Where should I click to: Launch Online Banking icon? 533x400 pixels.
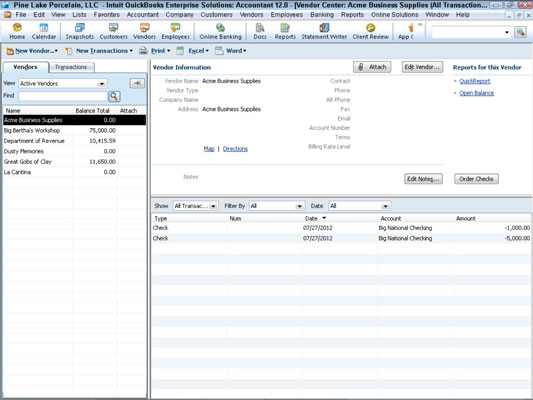coord(220,31)
